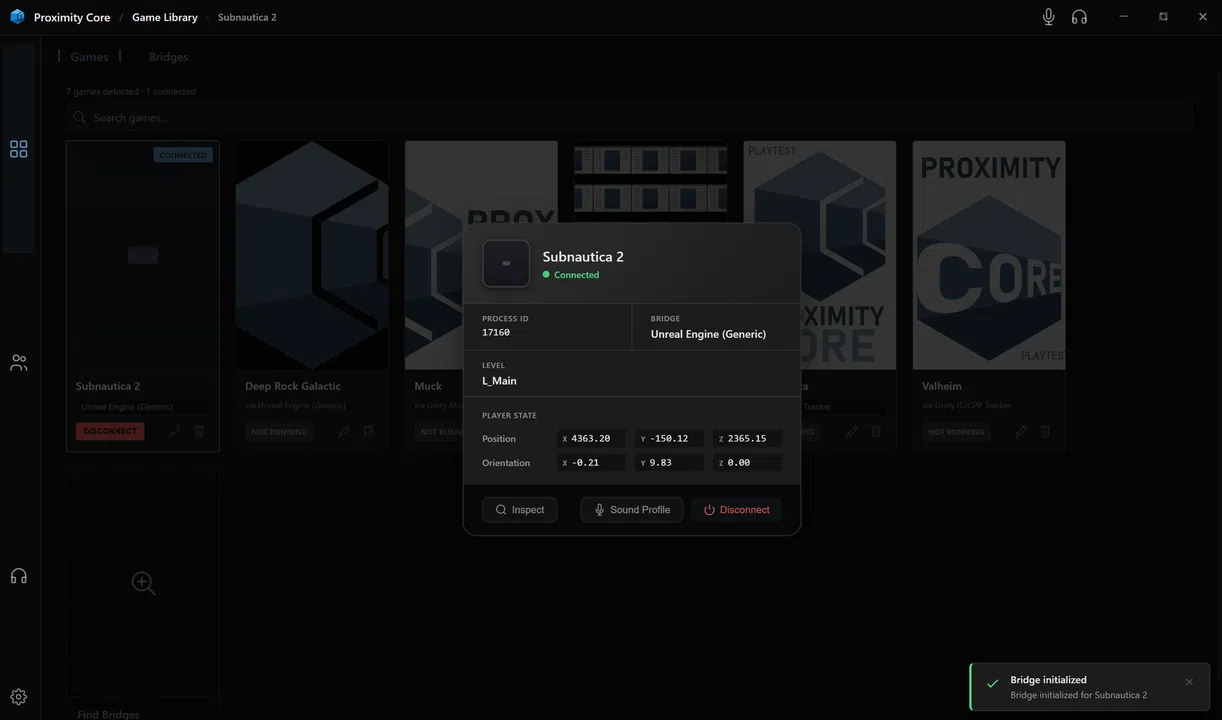This screenshot has height=720, width=1222.
Task: Click the green checkmark in notification
Action: click(992, 684)
